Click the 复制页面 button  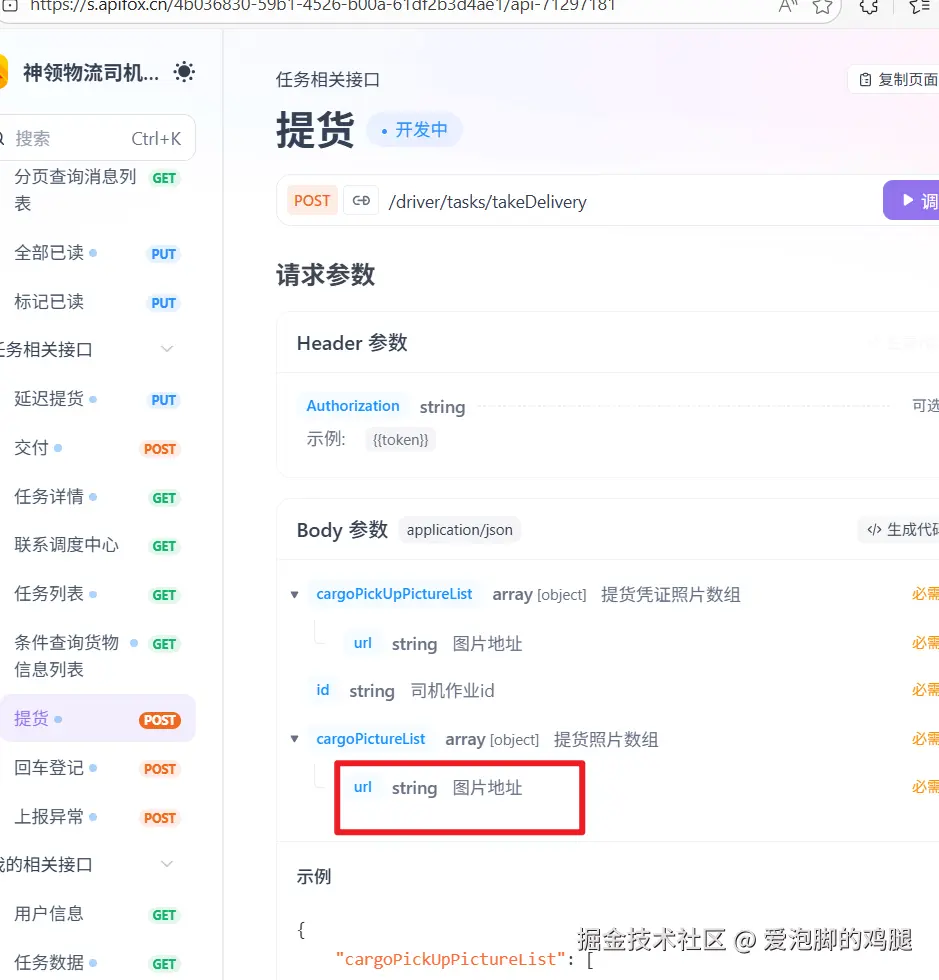click(894, 79)
